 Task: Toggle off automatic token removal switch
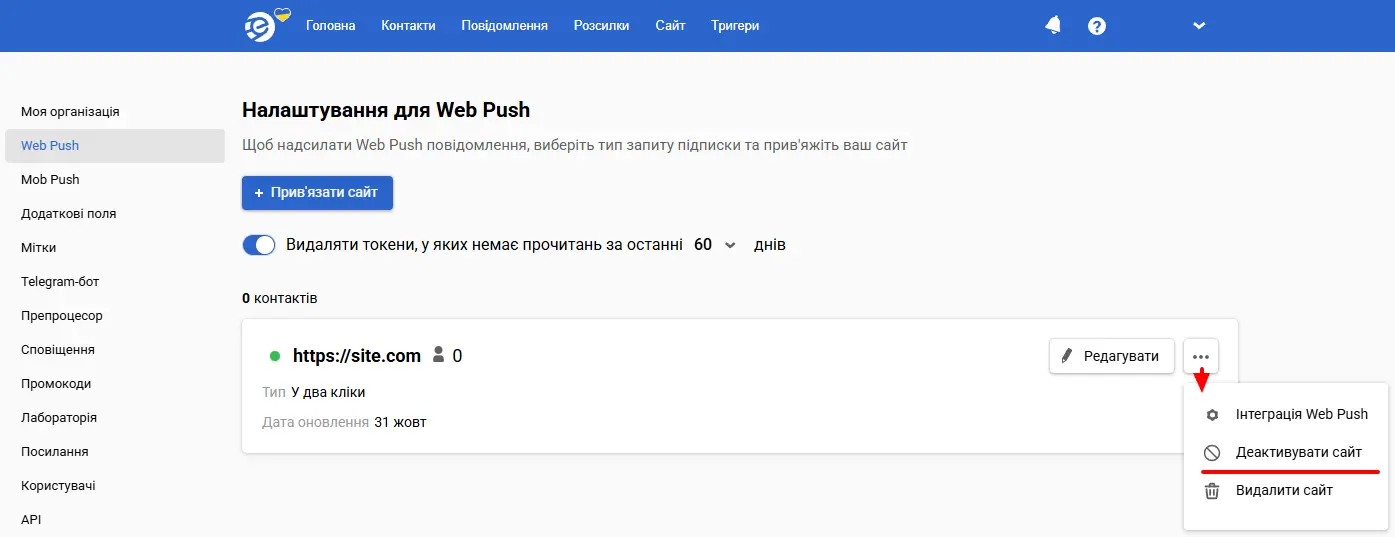coord(259,245)
